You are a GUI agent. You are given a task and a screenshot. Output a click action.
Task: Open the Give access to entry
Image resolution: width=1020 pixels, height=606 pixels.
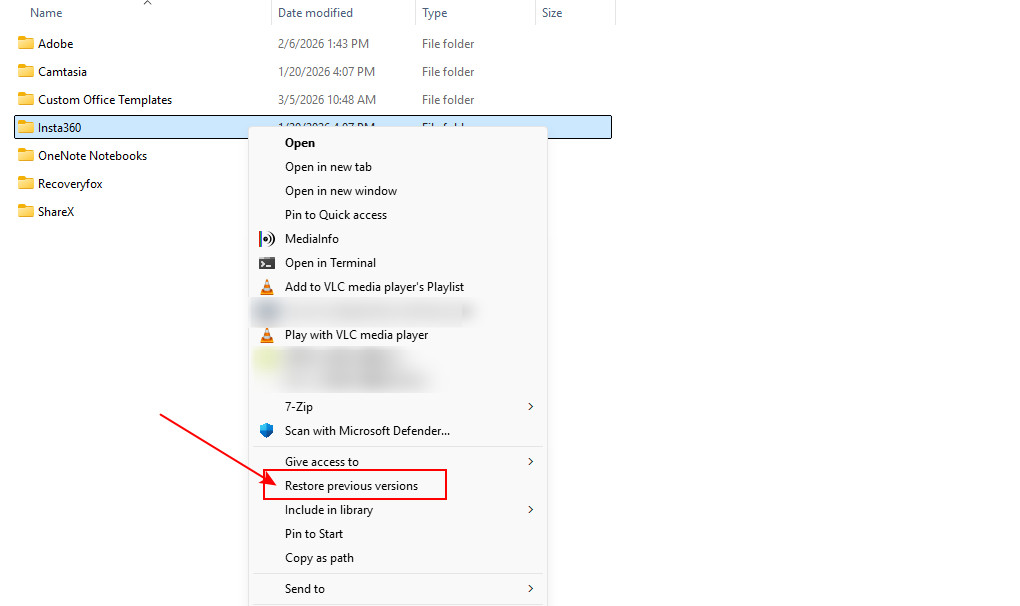(322, 462)
